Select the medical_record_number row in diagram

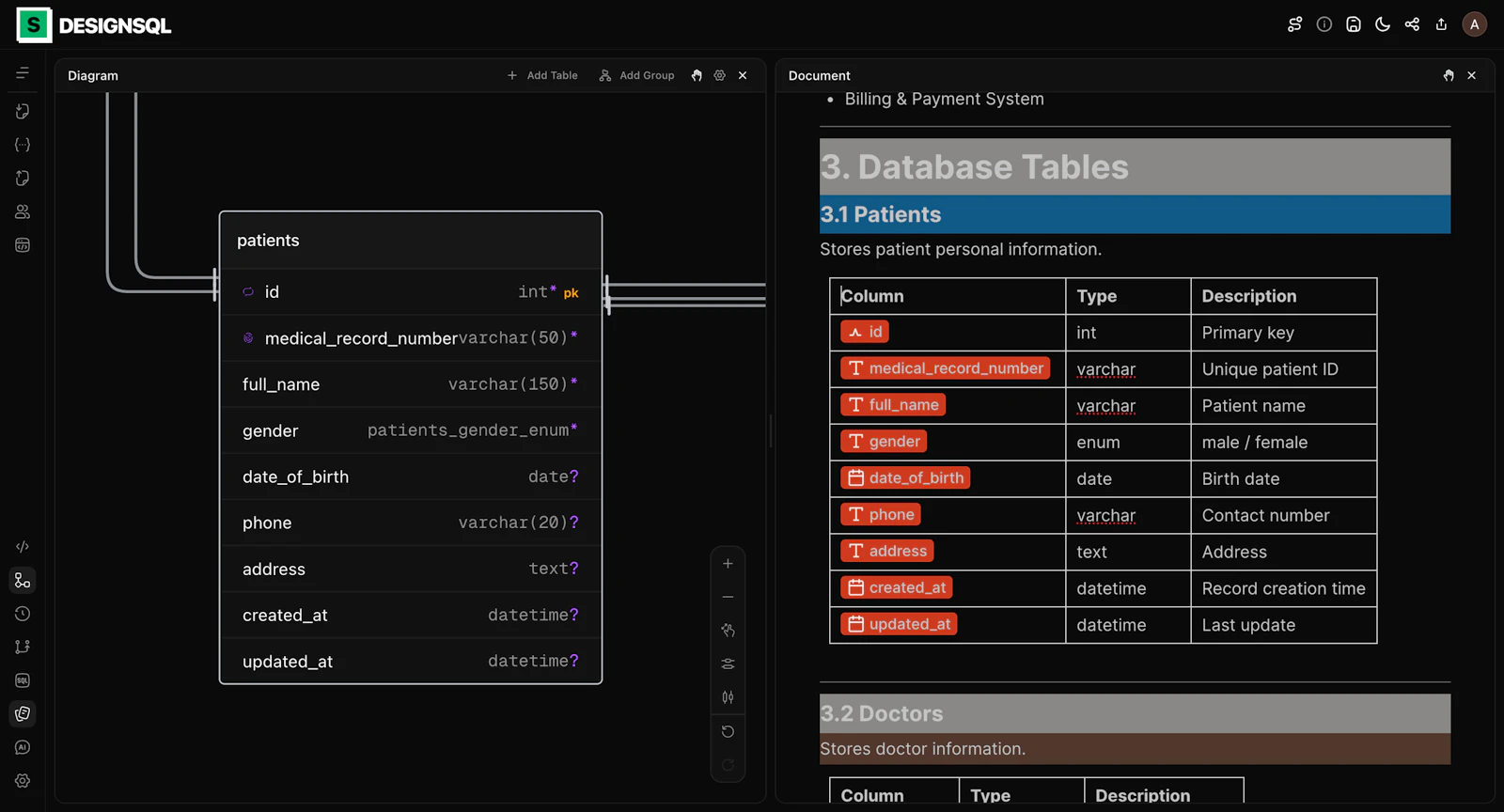411,338
